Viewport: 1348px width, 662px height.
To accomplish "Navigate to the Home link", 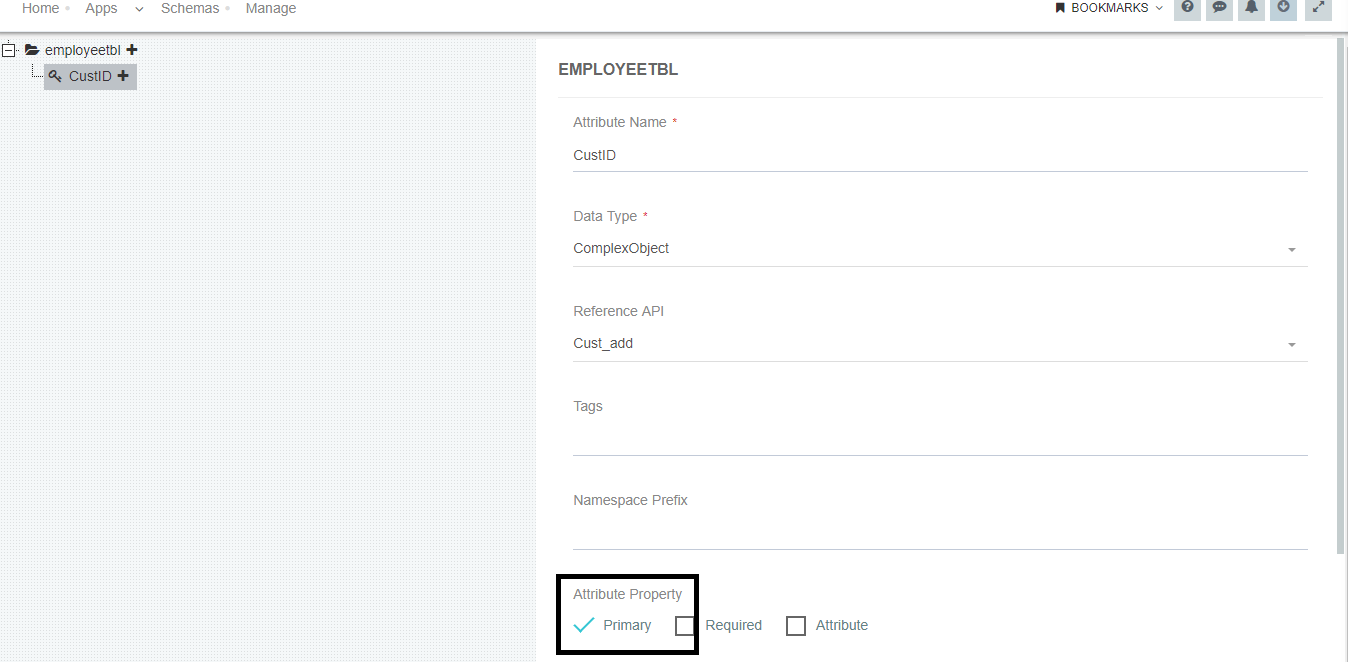I will [40, 9].
